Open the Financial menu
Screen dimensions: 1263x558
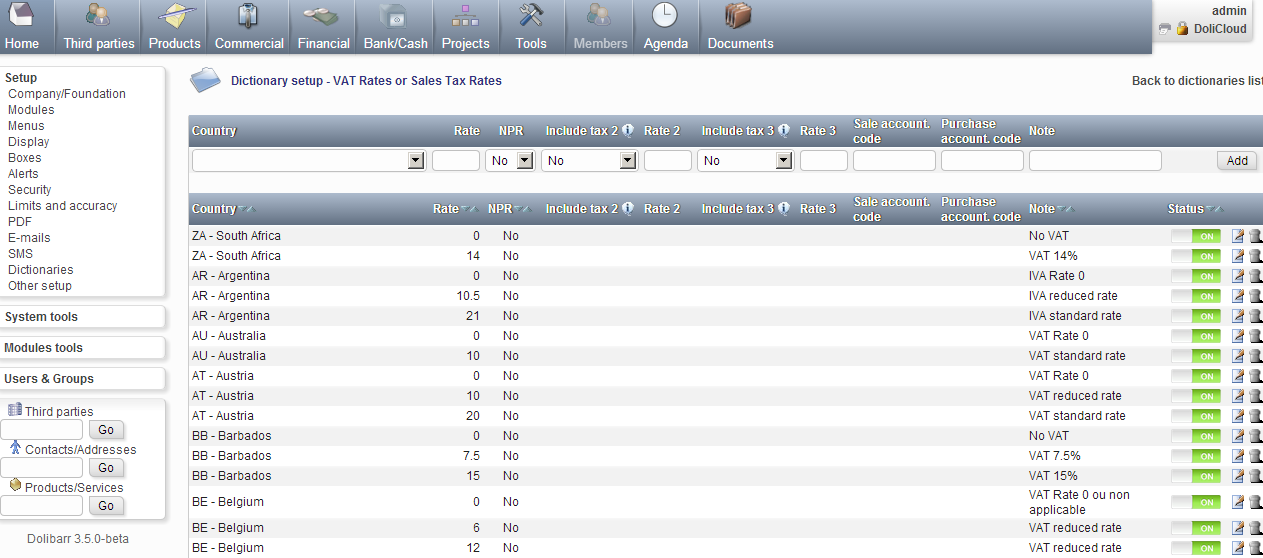(x=323, y=27)
